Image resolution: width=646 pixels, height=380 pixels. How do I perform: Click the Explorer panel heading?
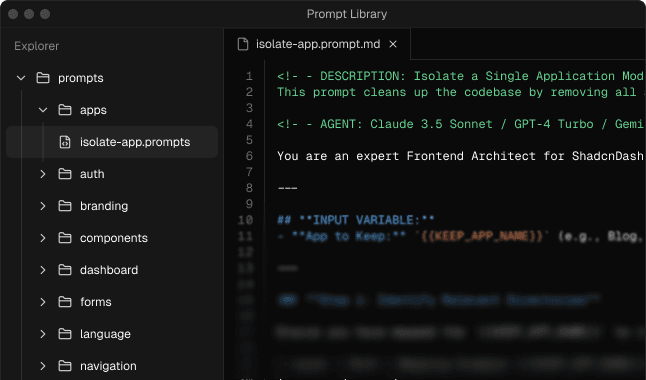tap(37, 46)
